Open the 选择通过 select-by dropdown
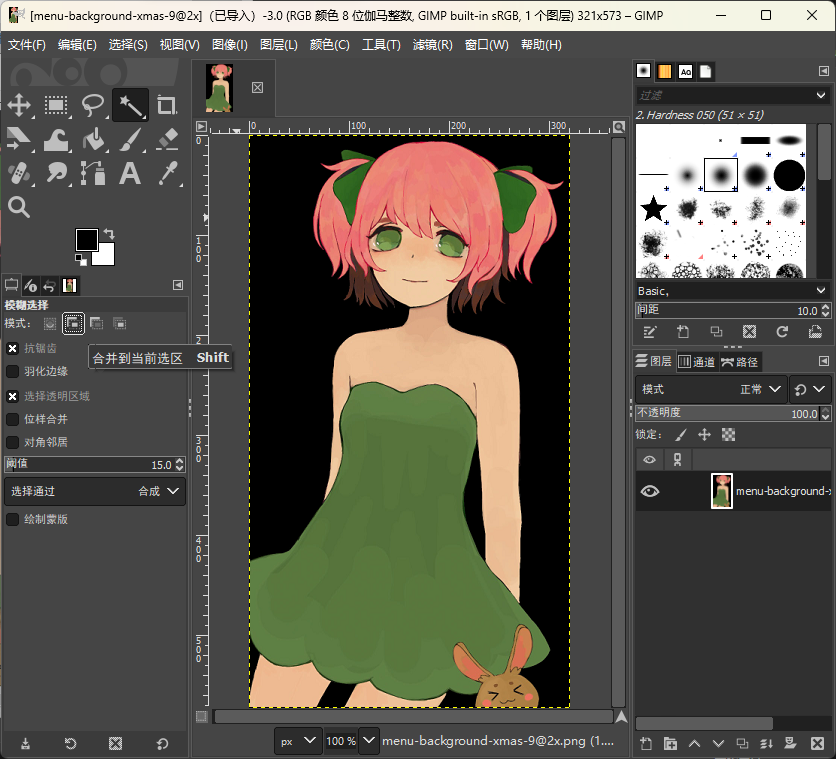 tap(95, 491)
